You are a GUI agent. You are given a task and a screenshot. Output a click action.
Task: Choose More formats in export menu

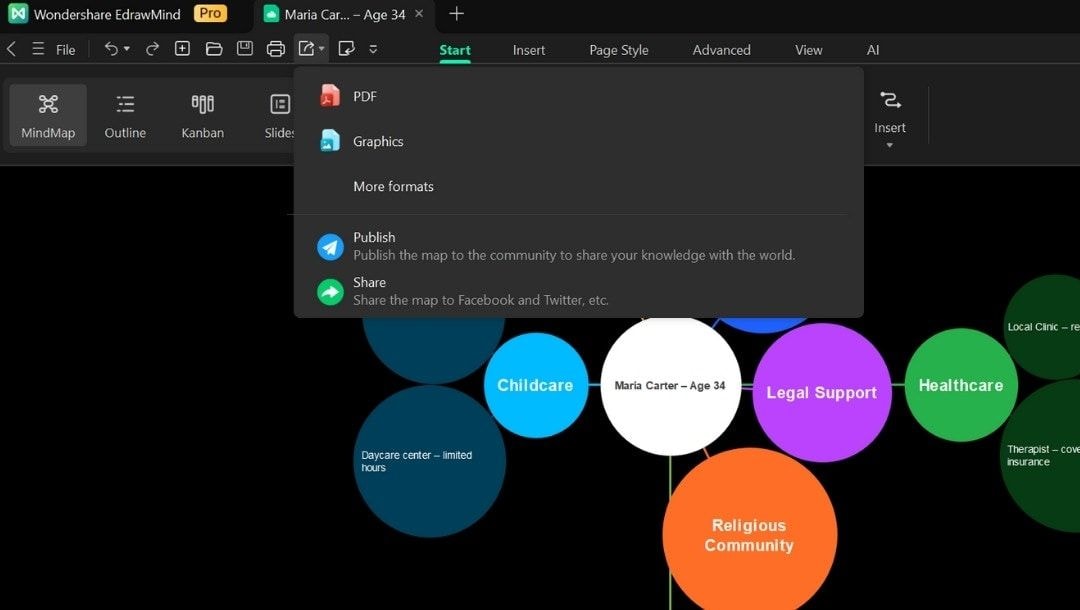coord(579,187)
